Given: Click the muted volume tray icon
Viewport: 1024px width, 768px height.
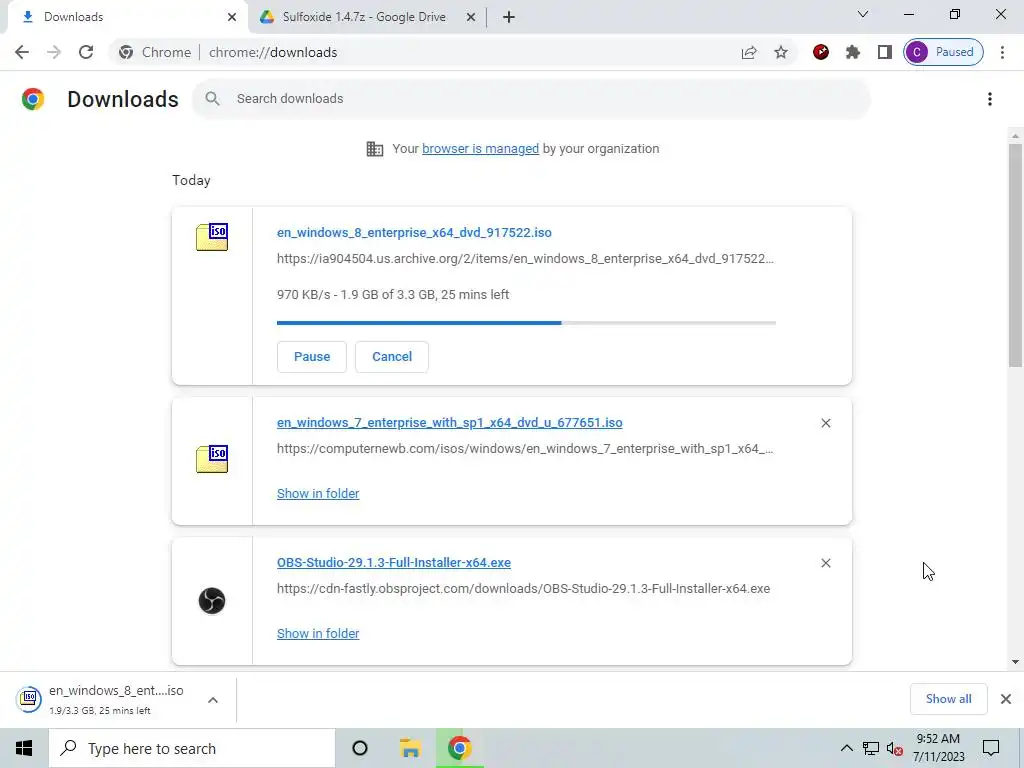Looking at the screenshot, I should click(x=895, y=748).
